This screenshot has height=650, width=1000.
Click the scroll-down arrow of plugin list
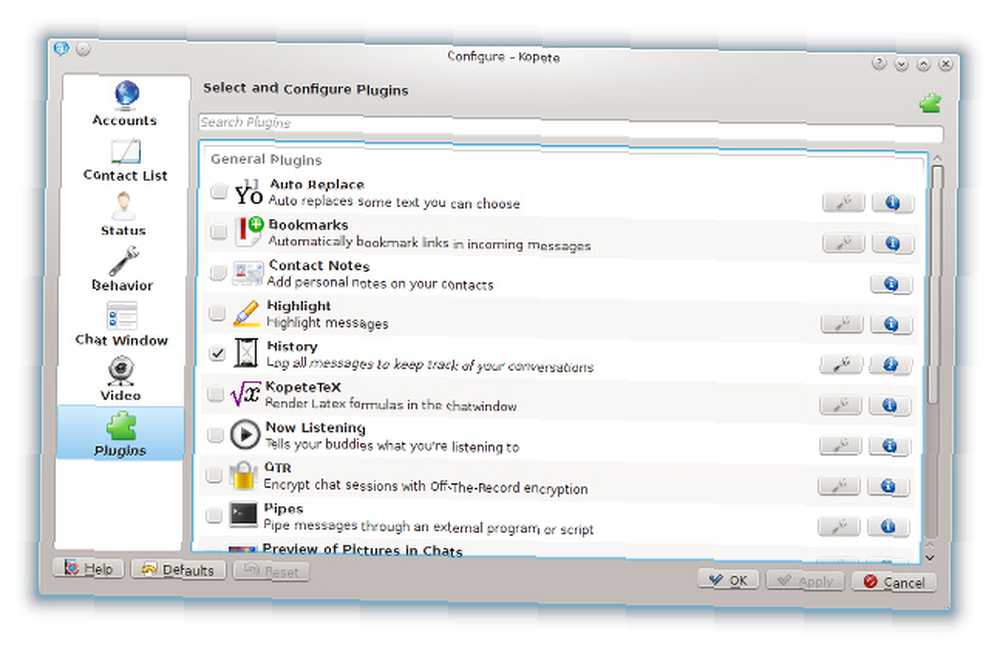930,557
